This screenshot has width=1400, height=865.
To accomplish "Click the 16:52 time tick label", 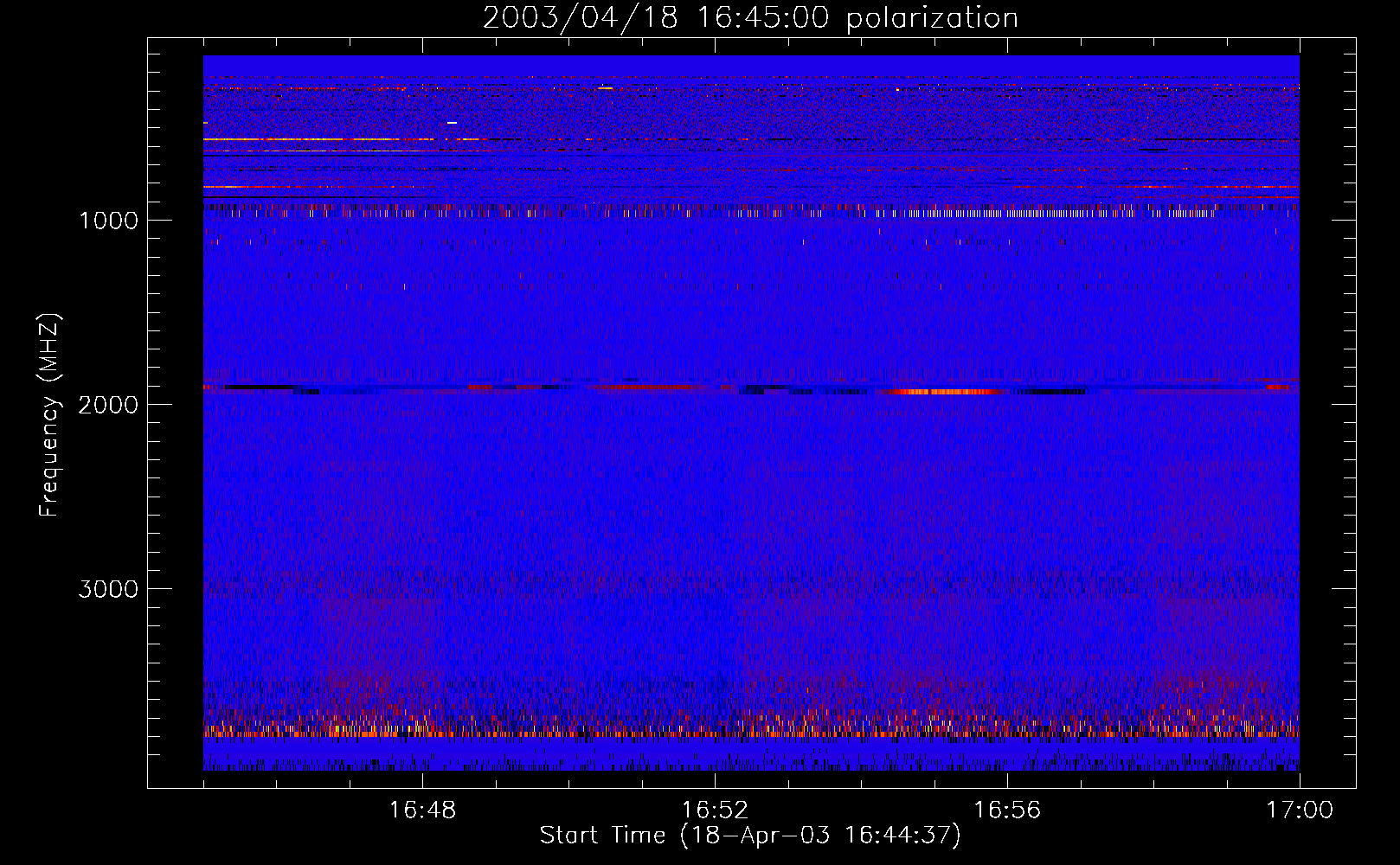I will (715, 811).
